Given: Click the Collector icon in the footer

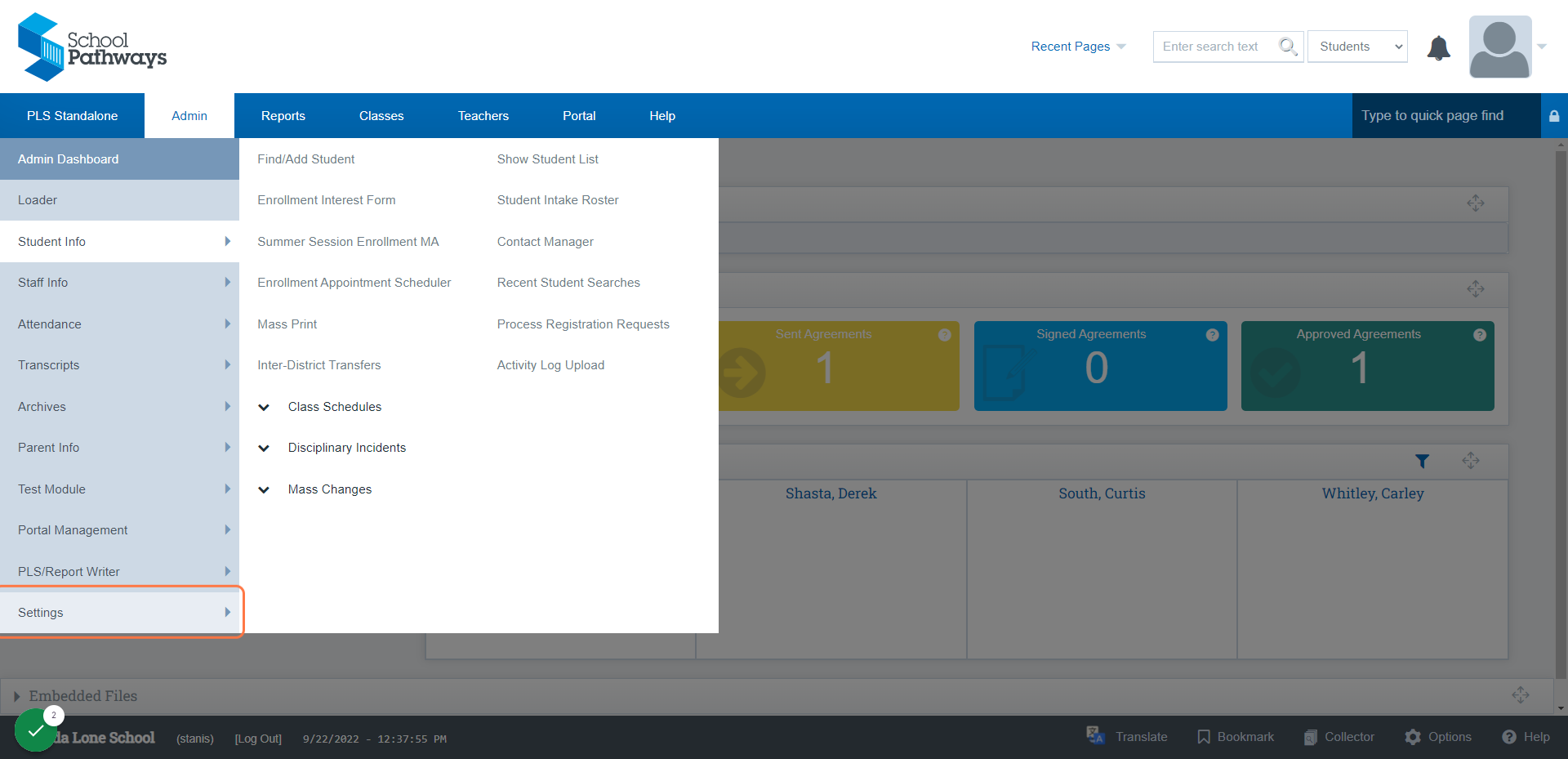Looking at the screenshot, I should pyautogui.click(x=1310, y=737).
